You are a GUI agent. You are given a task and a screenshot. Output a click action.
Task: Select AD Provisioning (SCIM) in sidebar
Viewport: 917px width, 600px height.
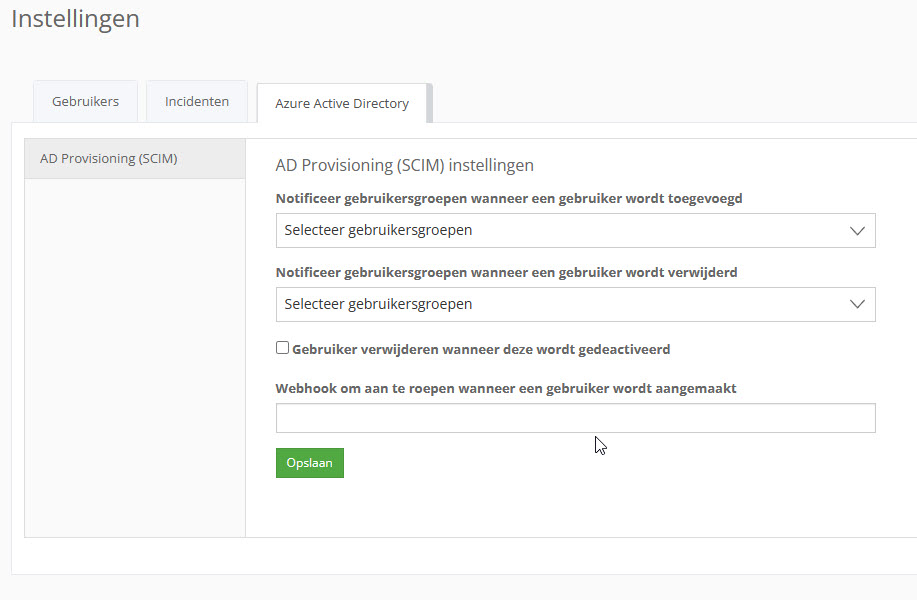click(135, 158)
